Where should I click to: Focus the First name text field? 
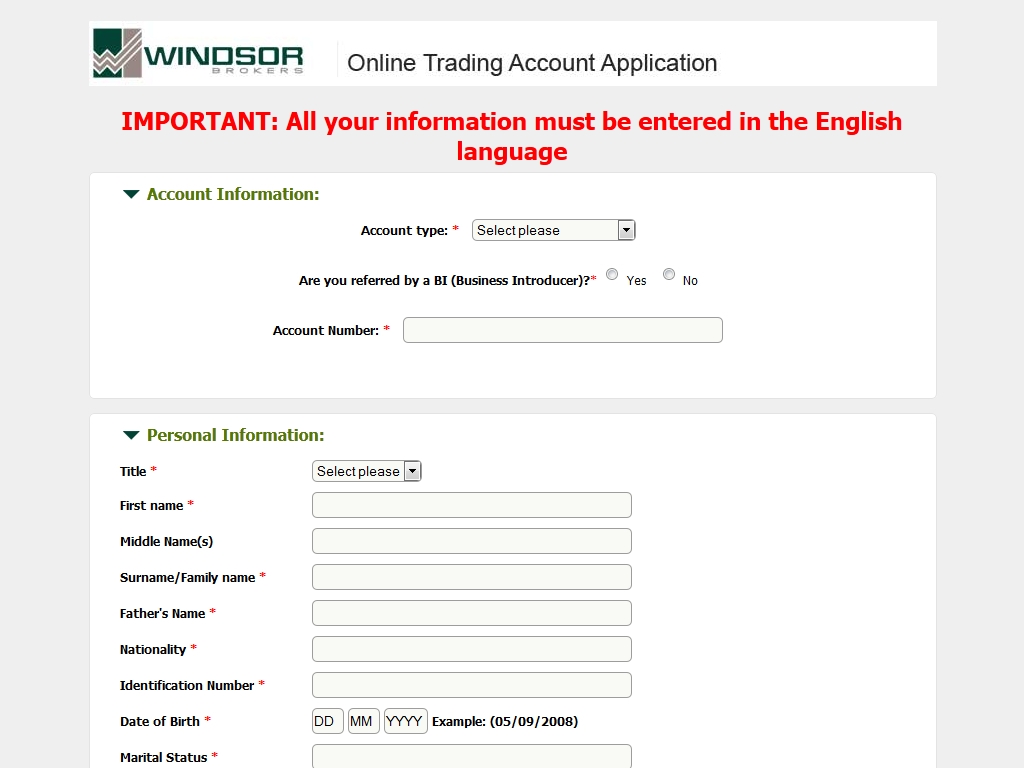coord(471,505)
